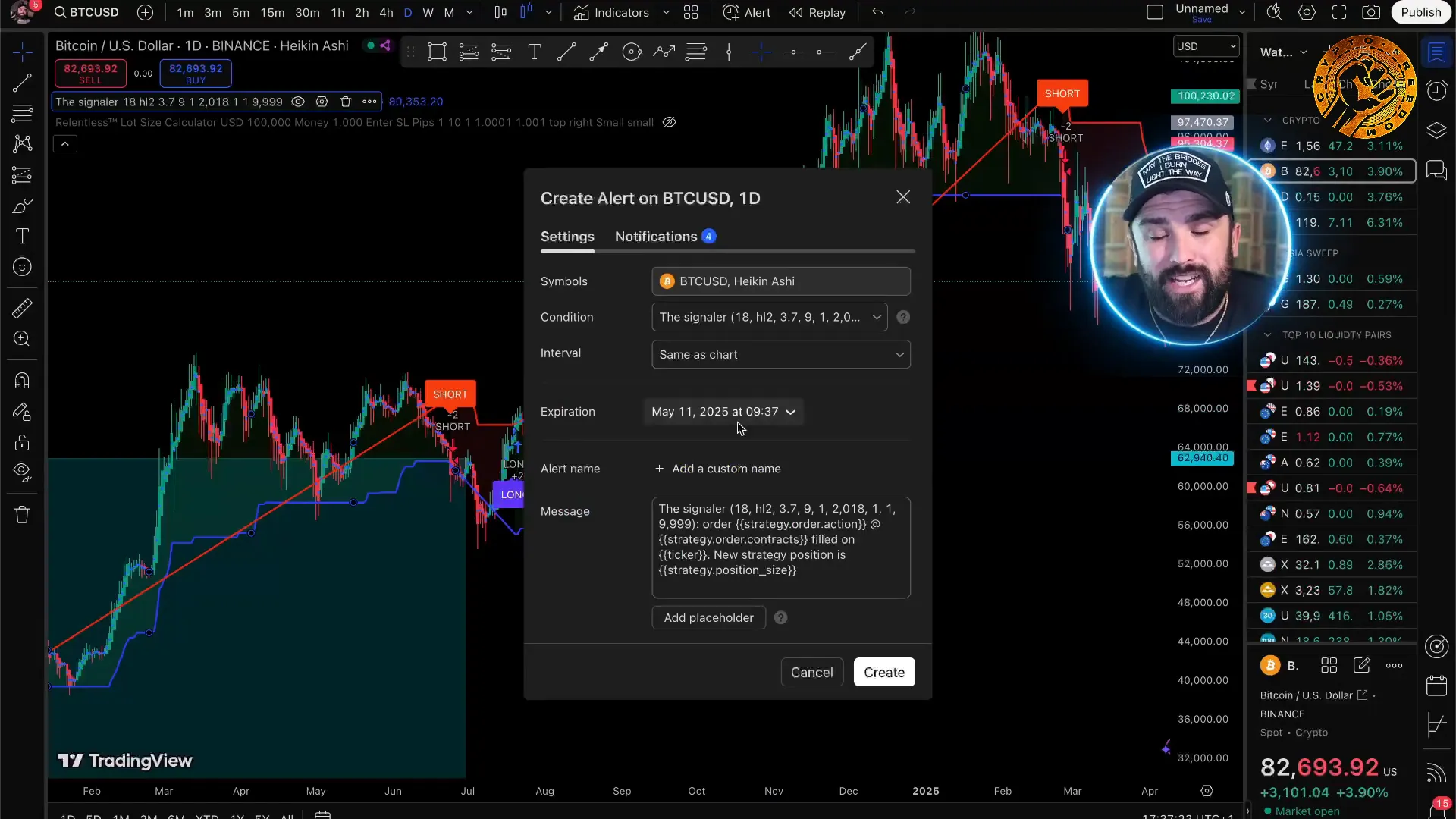
Task: Close the Create Alert dialog
Action: tap(903, 197)
